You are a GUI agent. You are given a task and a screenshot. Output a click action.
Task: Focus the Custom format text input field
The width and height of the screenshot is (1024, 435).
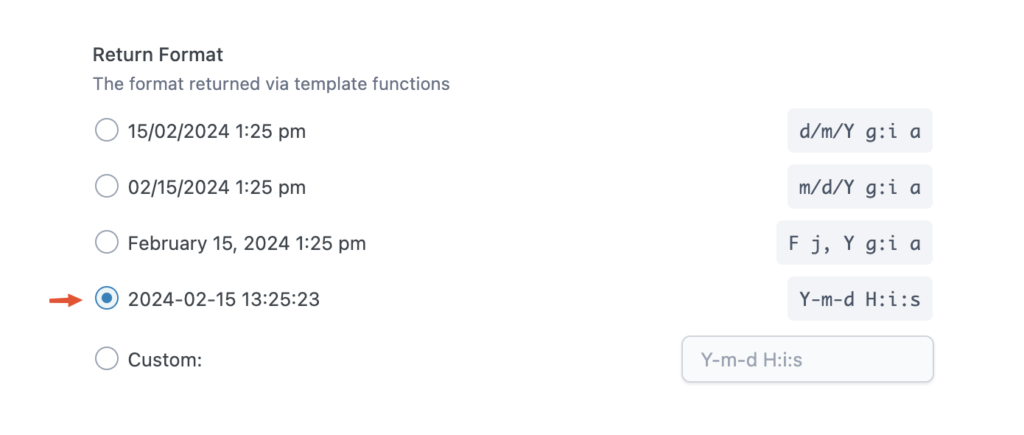pos(807,358)
